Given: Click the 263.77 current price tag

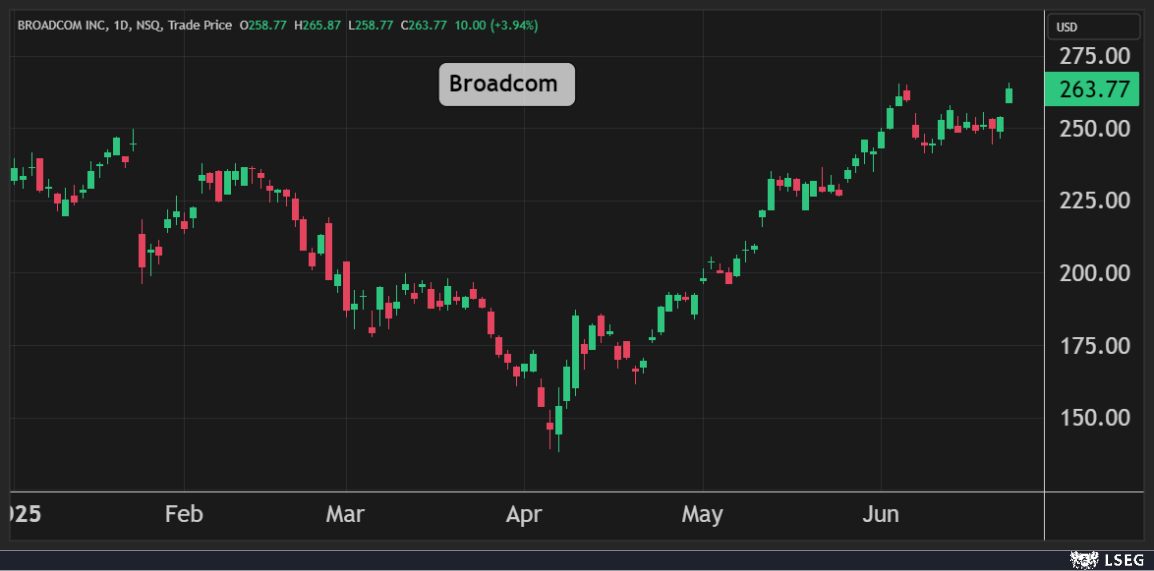Looking at the screenshot, I should (1091, 89).
